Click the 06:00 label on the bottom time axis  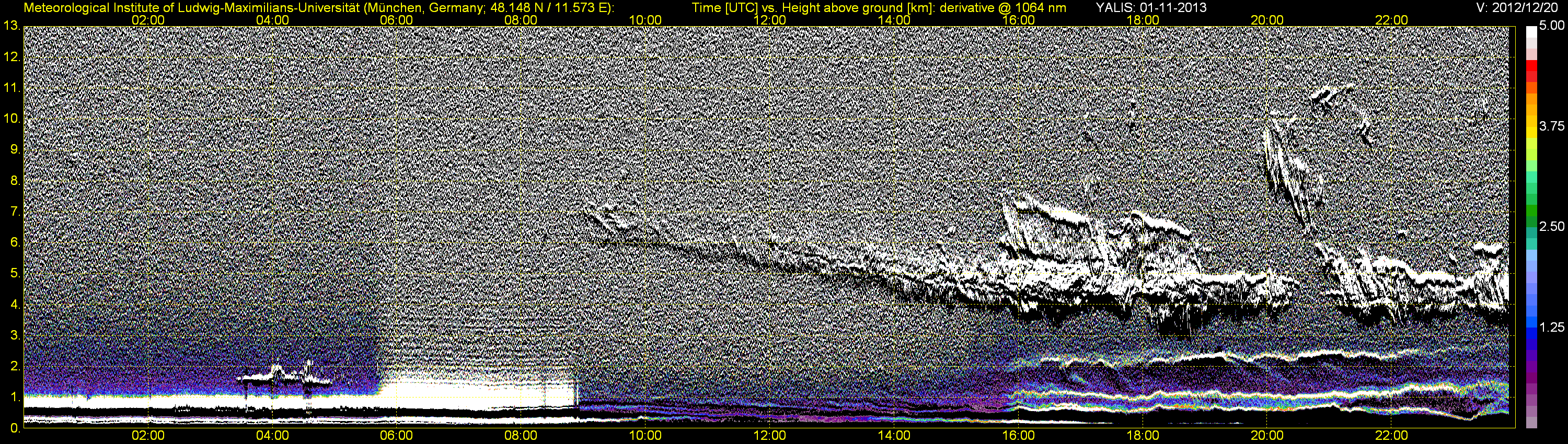coord(396,436)
